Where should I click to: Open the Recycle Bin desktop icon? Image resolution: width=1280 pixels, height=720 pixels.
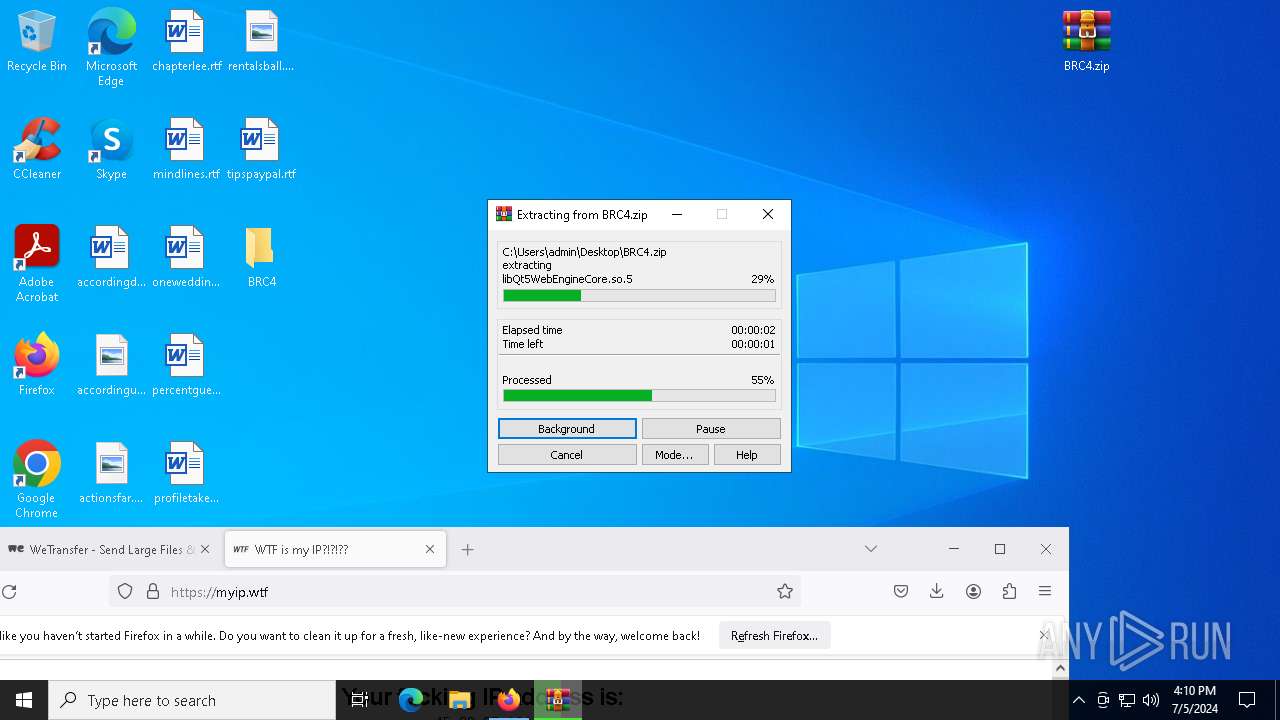[x=37, y=42]
